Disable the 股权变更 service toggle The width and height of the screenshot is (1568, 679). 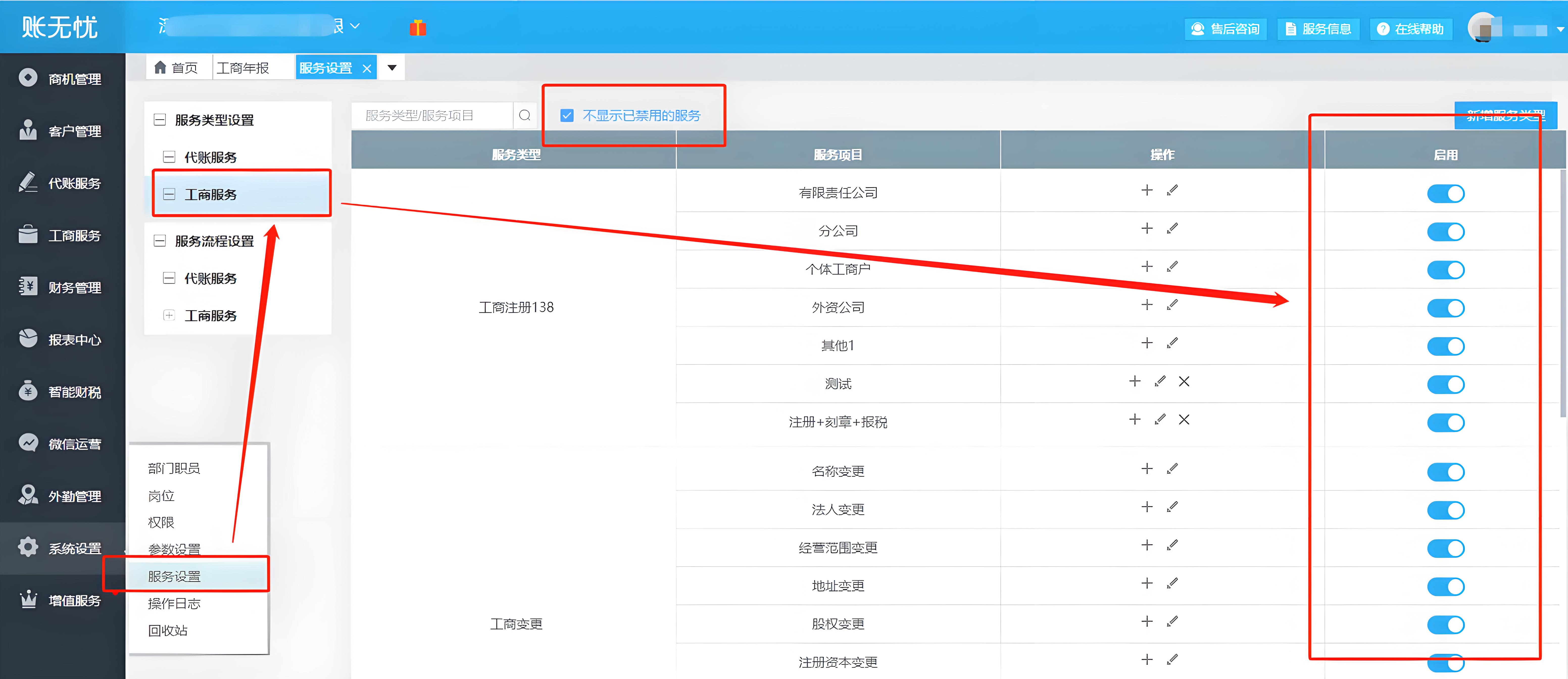point(1446,625)
